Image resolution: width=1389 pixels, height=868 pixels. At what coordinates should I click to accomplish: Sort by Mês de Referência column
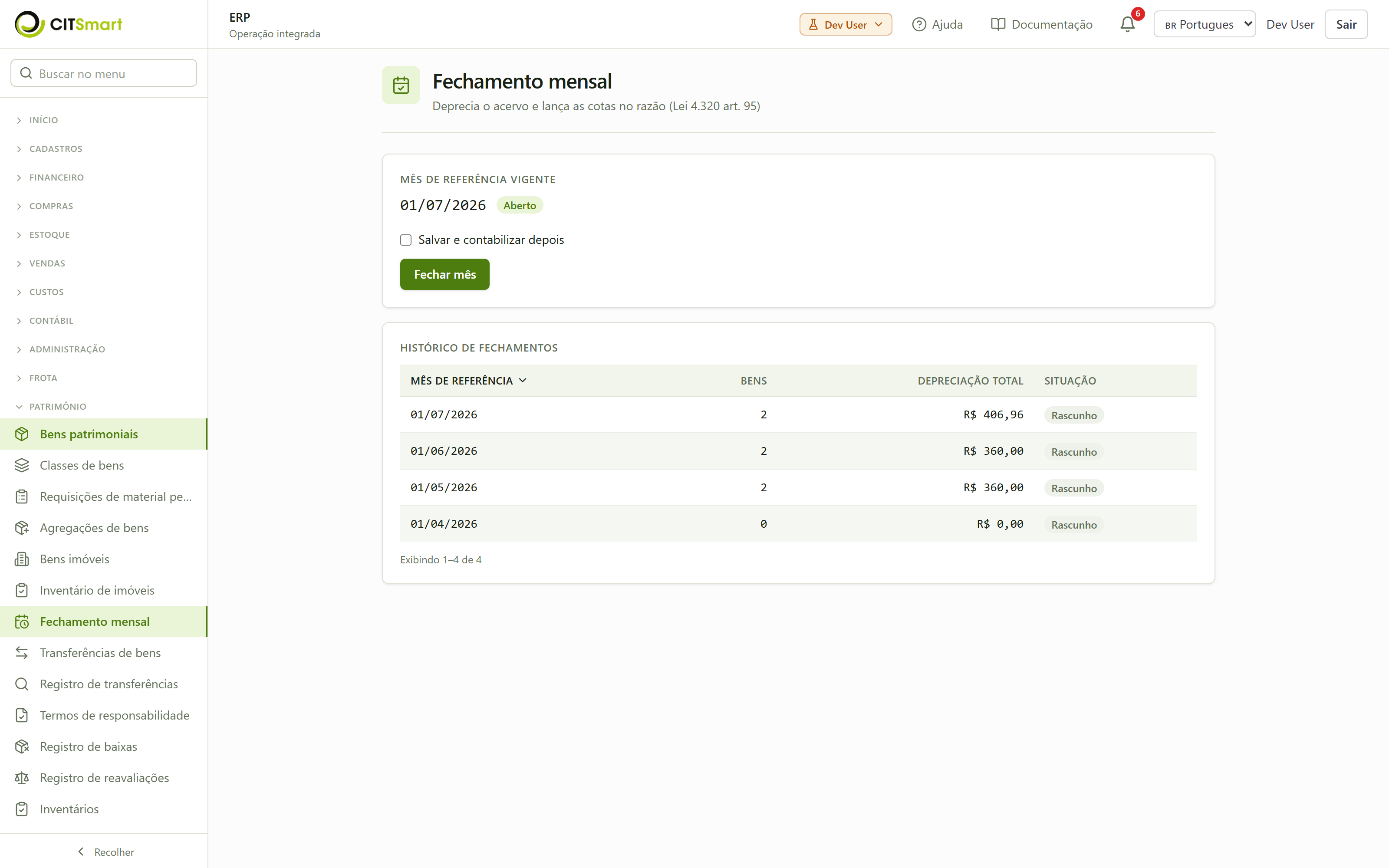[468, 381]
